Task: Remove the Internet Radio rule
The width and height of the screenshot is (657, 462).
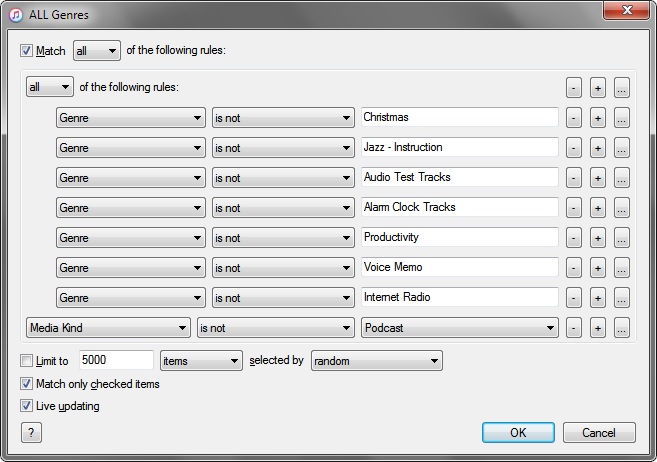Action: [x=574, y=298]
